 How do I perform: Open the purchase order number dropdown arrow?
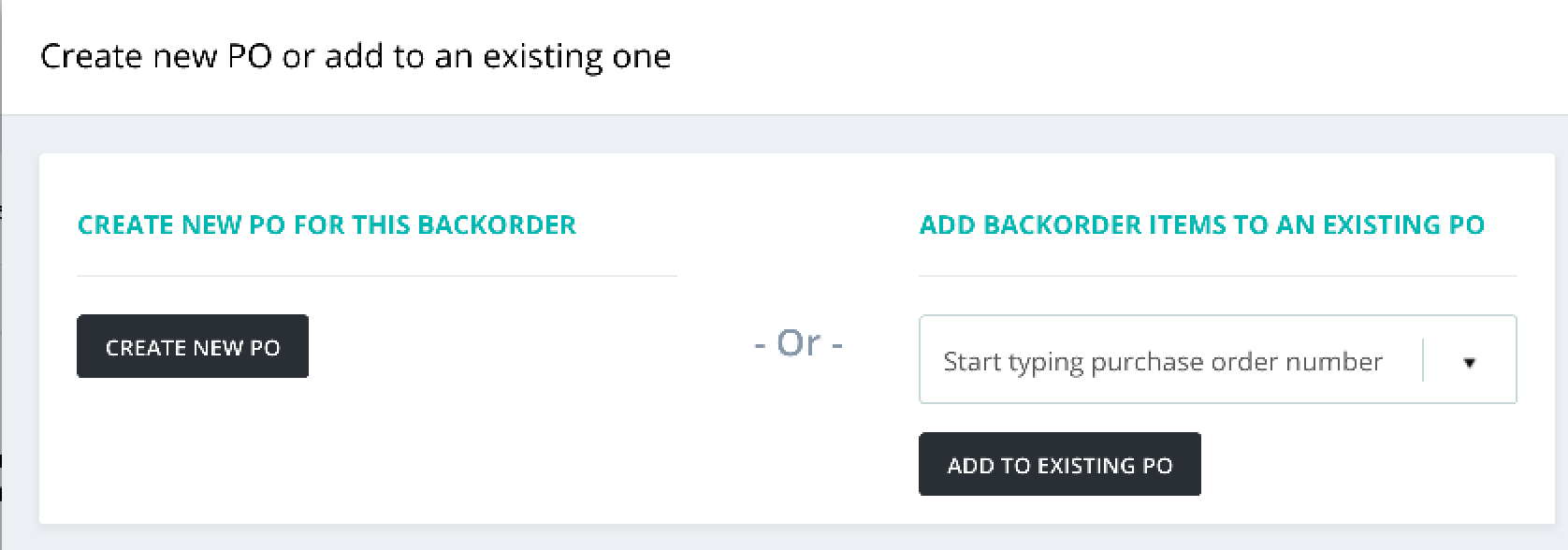click(x=1469, y=362)
